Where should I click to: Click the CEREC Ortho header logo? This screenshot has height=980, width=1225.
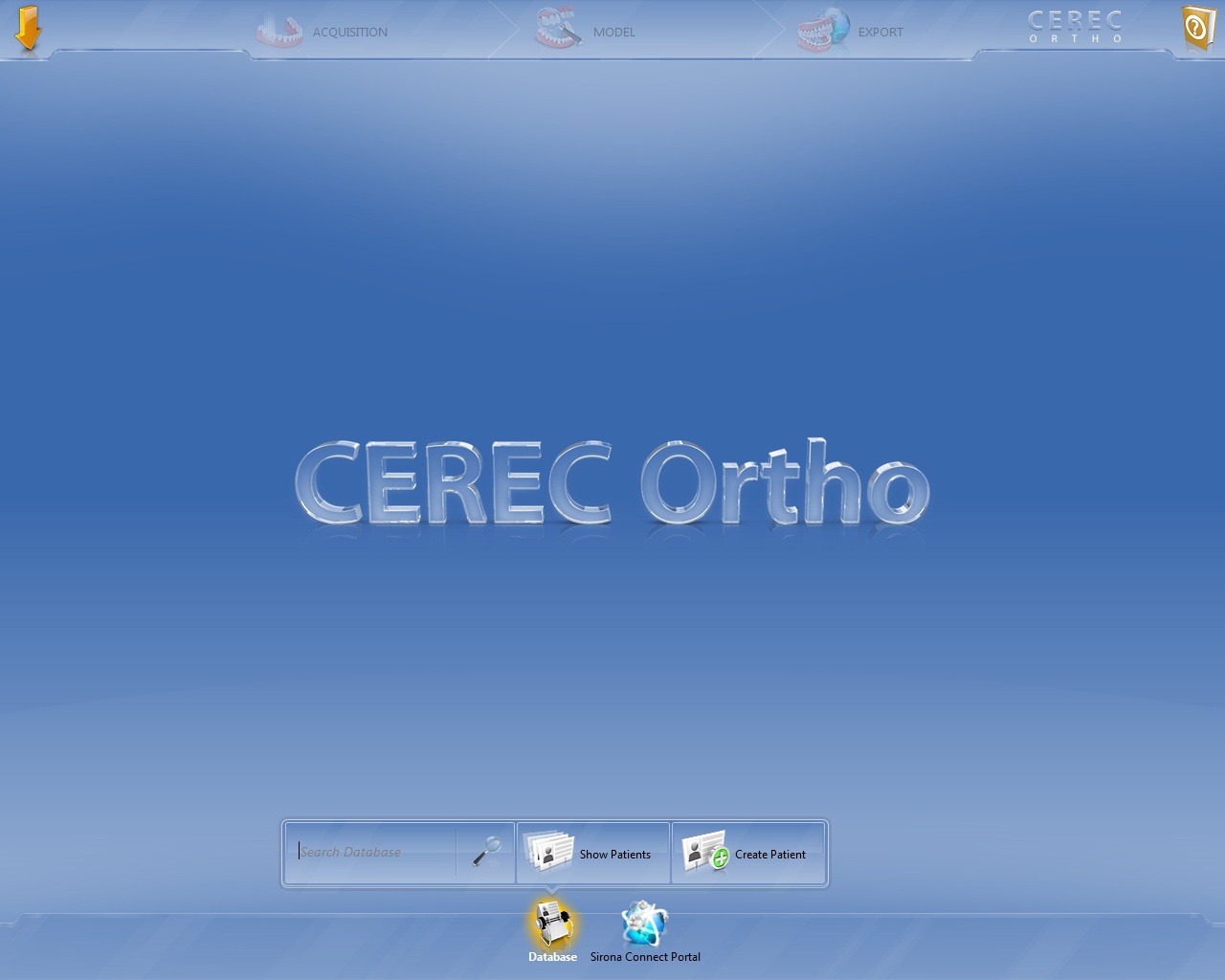click(1075, 26)
